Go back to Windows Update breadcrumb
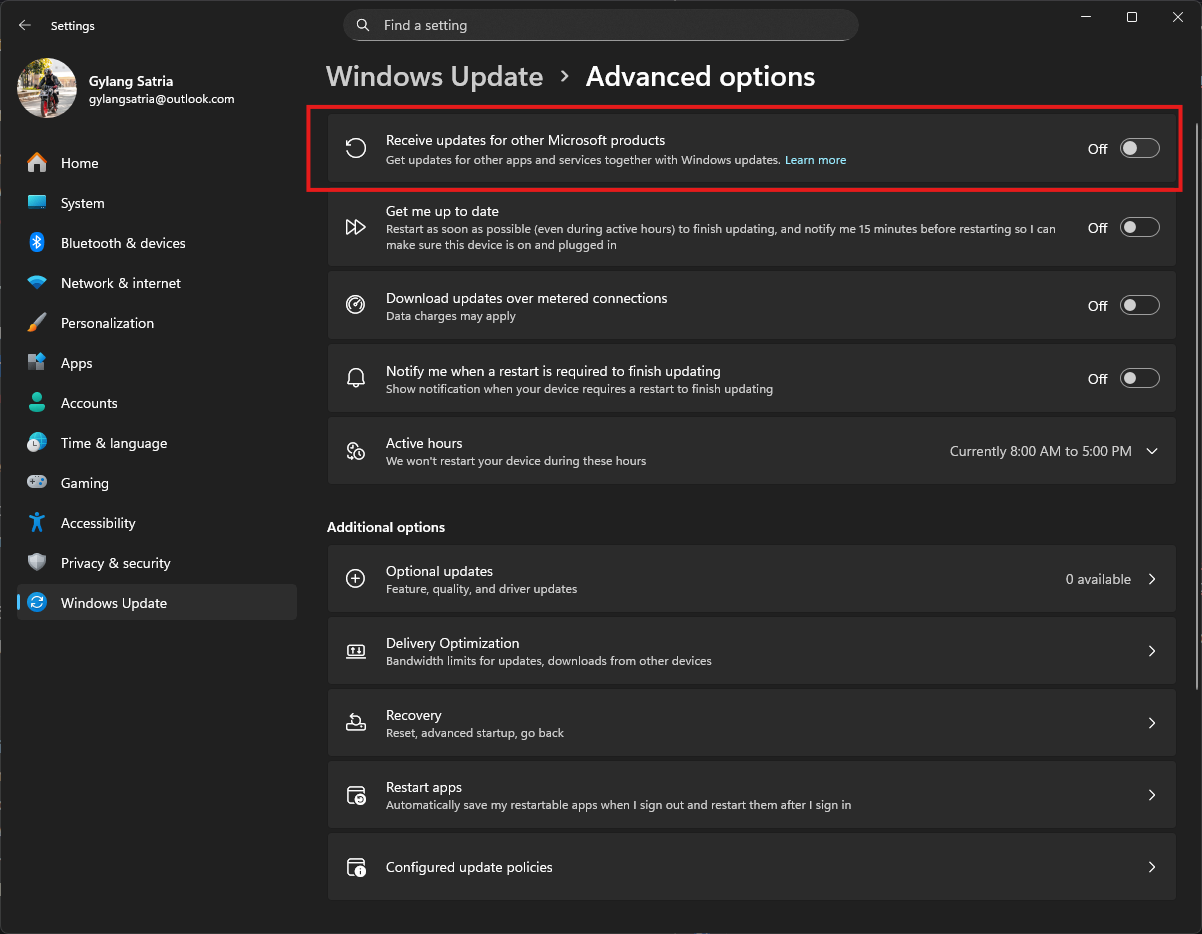 (434, 77)
